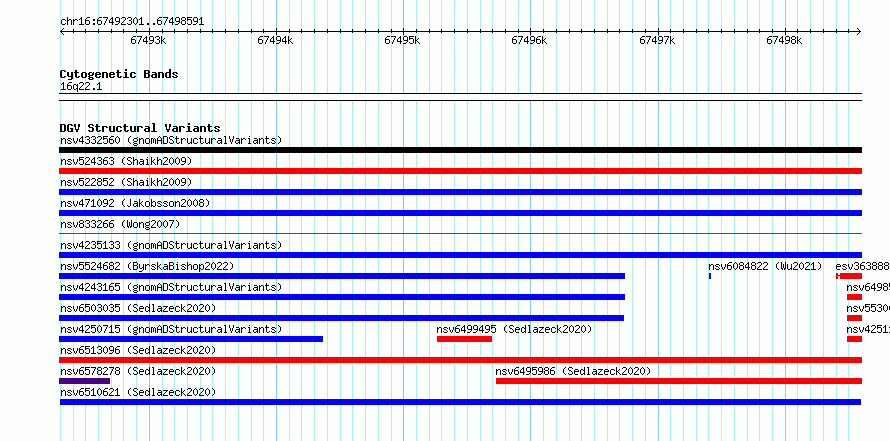The height and width of the screenshot is (441, 890).
Task: Click the short blue nsv4250715 variant bar
Action: click(x=191, y=339)
